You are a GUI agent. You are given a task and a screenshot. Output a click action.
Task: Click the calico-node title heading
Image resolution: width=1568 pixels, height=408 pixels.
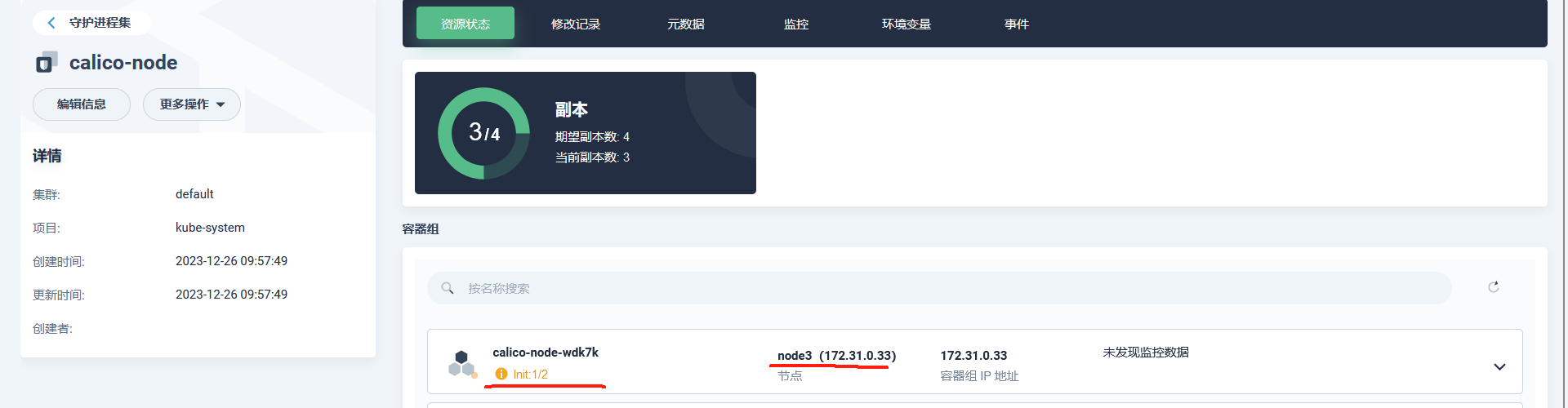tap(123, 63)
